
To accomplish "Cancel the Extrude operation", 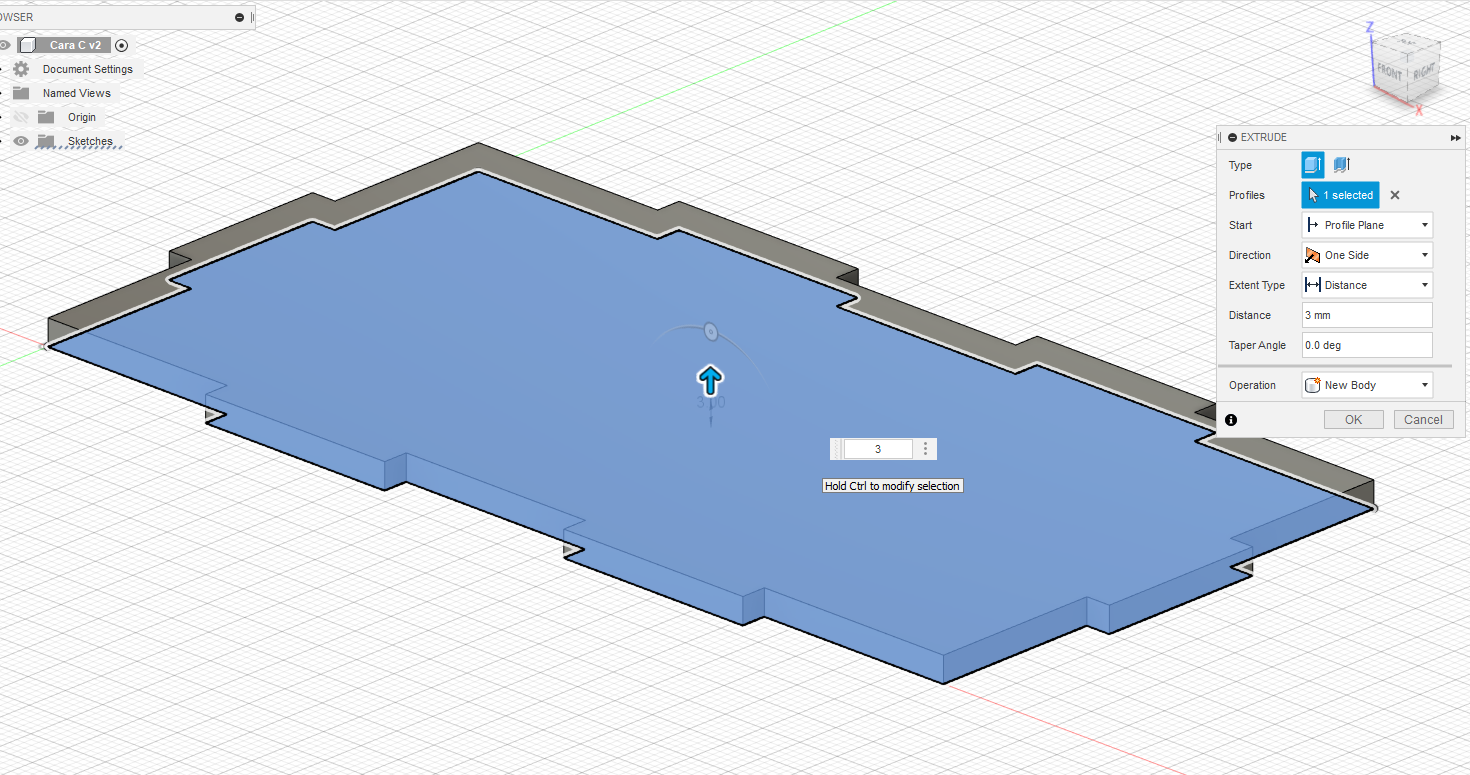I will [1423, 419].
